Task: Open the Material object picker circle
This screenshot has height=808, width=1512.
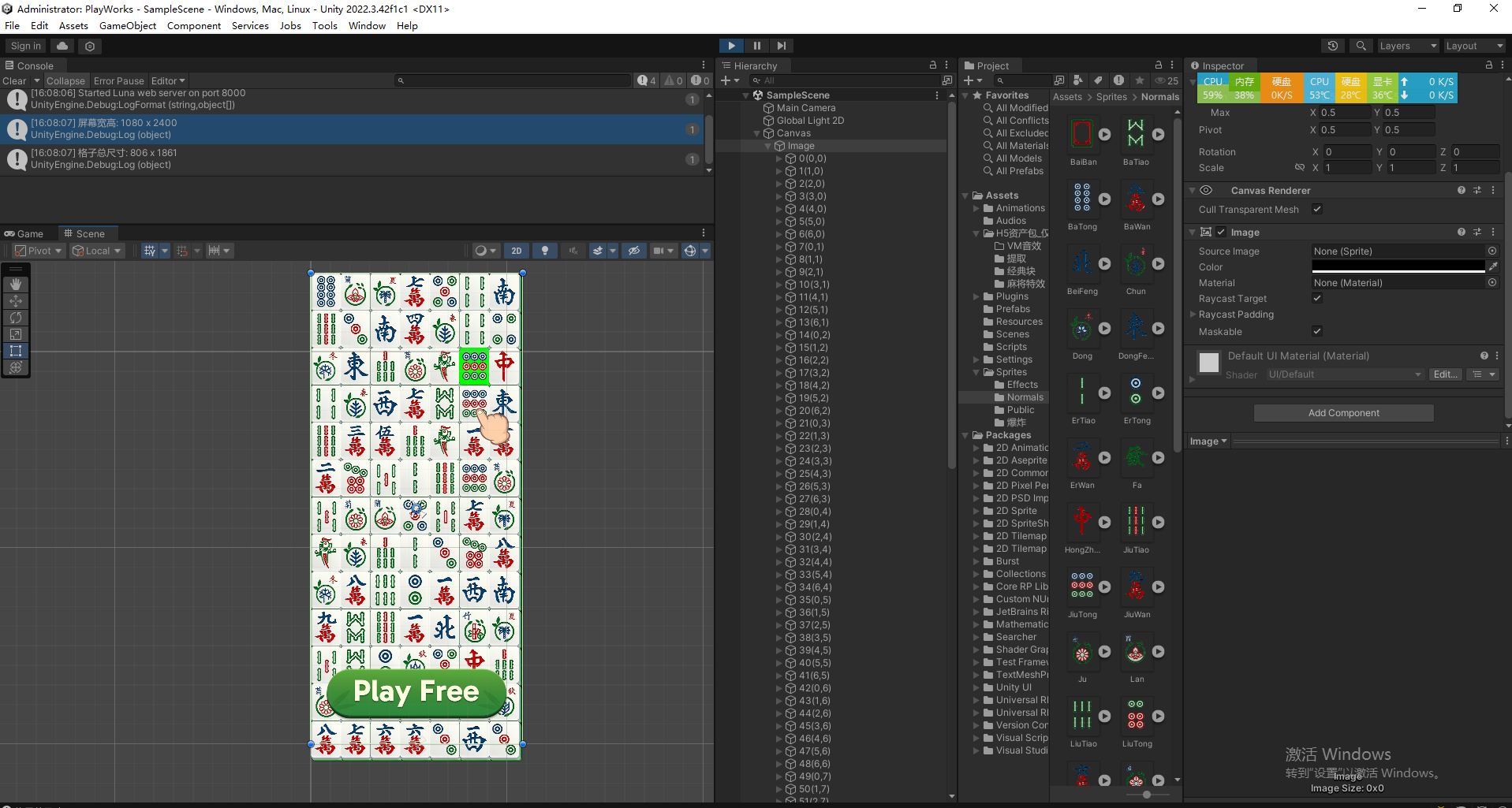Action: point(1492,282)
